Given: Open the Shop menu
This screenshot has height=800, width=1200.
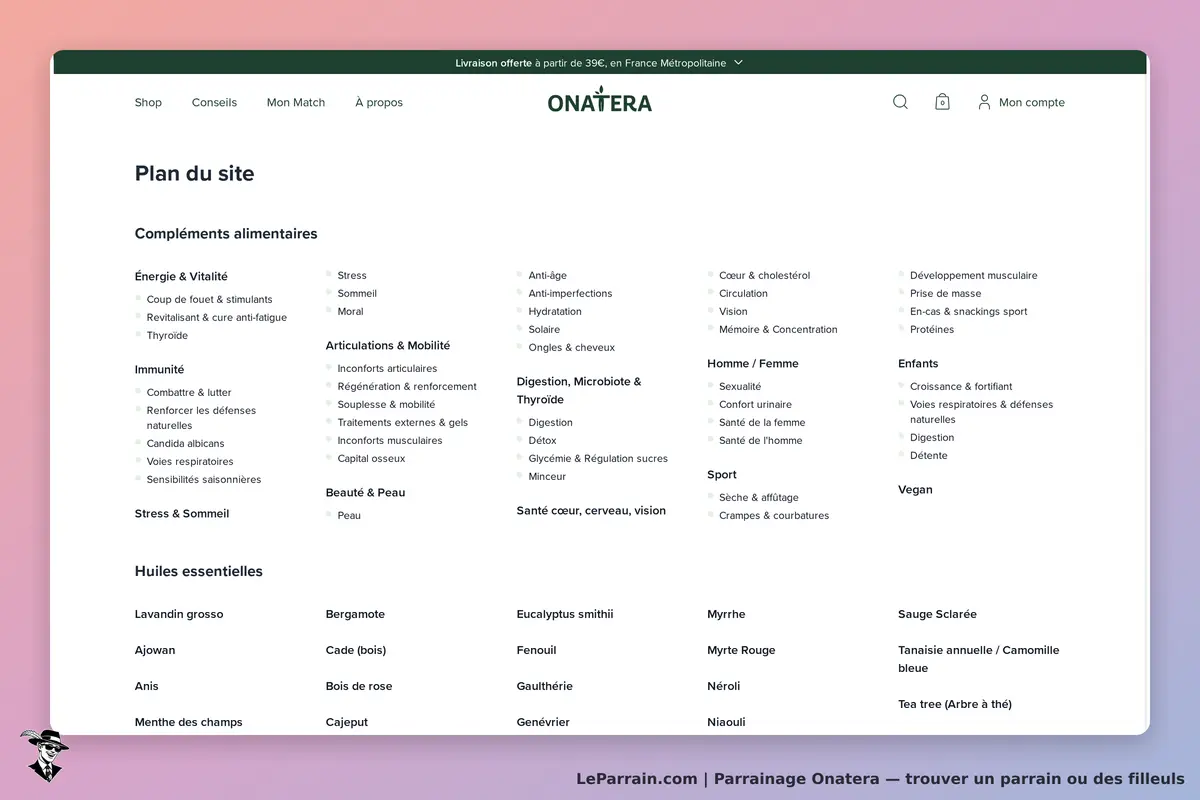Looking at the screenshot, I should click(148, 102).
